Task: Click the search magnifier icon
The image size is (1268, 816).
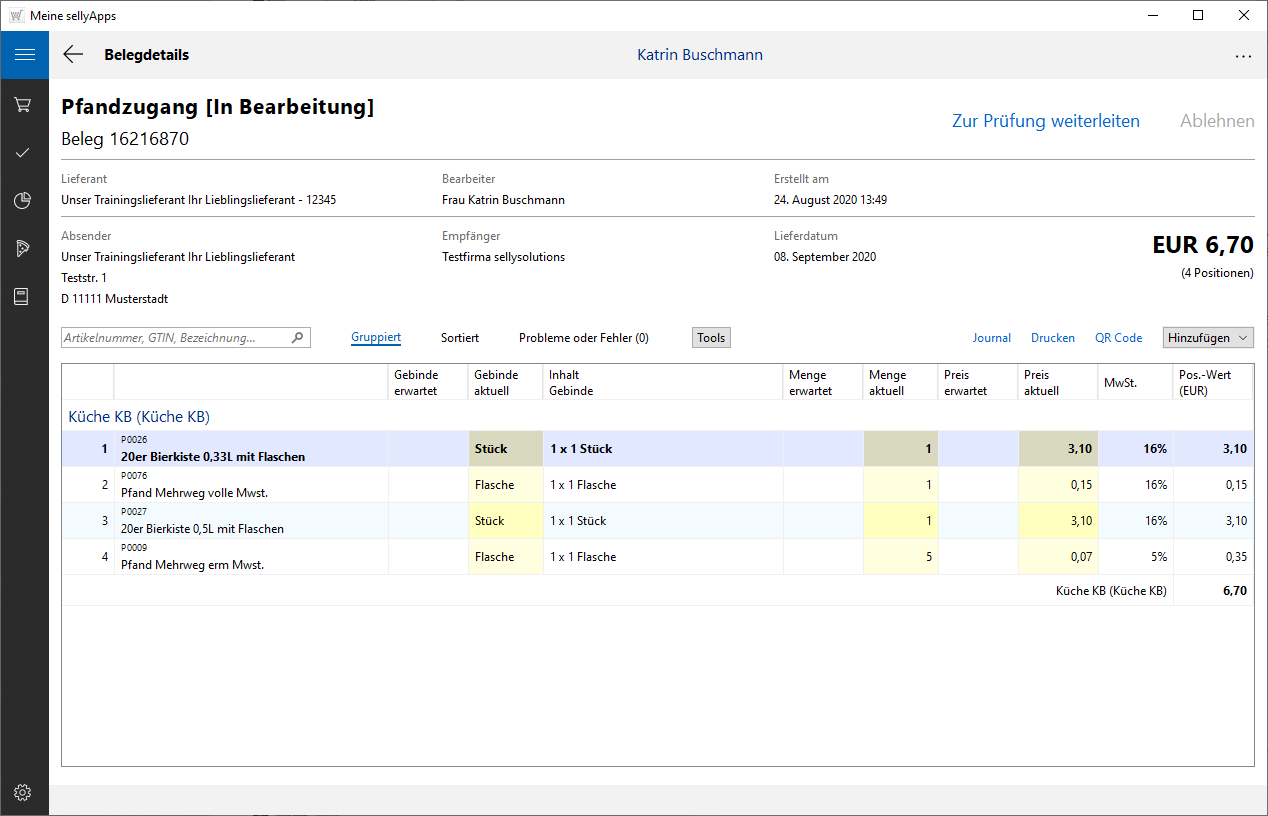Action: coord(297,338)
